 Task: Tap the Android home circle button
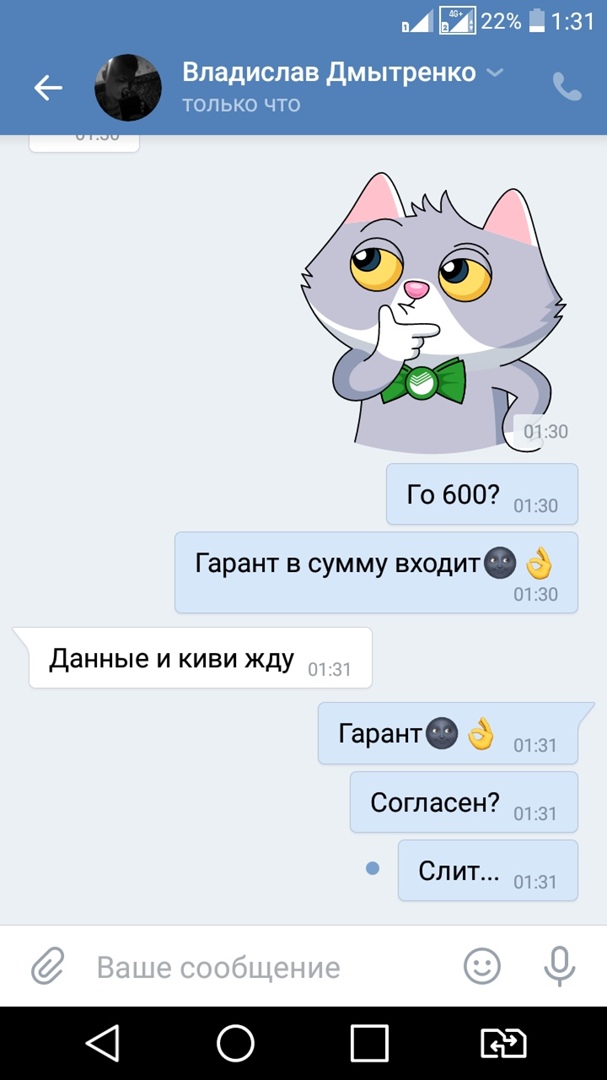coord(236,1043)
